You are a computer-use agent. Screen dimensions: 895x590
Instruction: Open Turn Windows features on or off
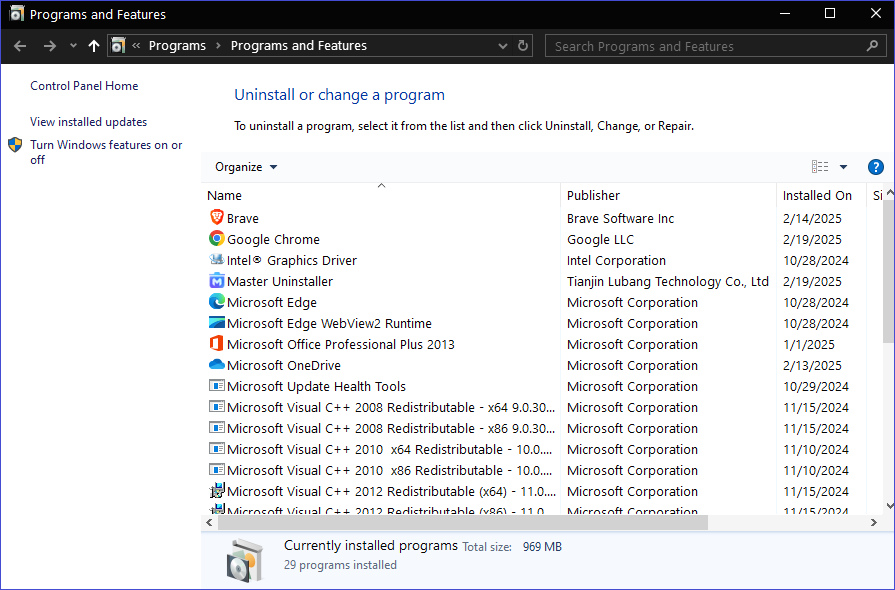[106, 152]
